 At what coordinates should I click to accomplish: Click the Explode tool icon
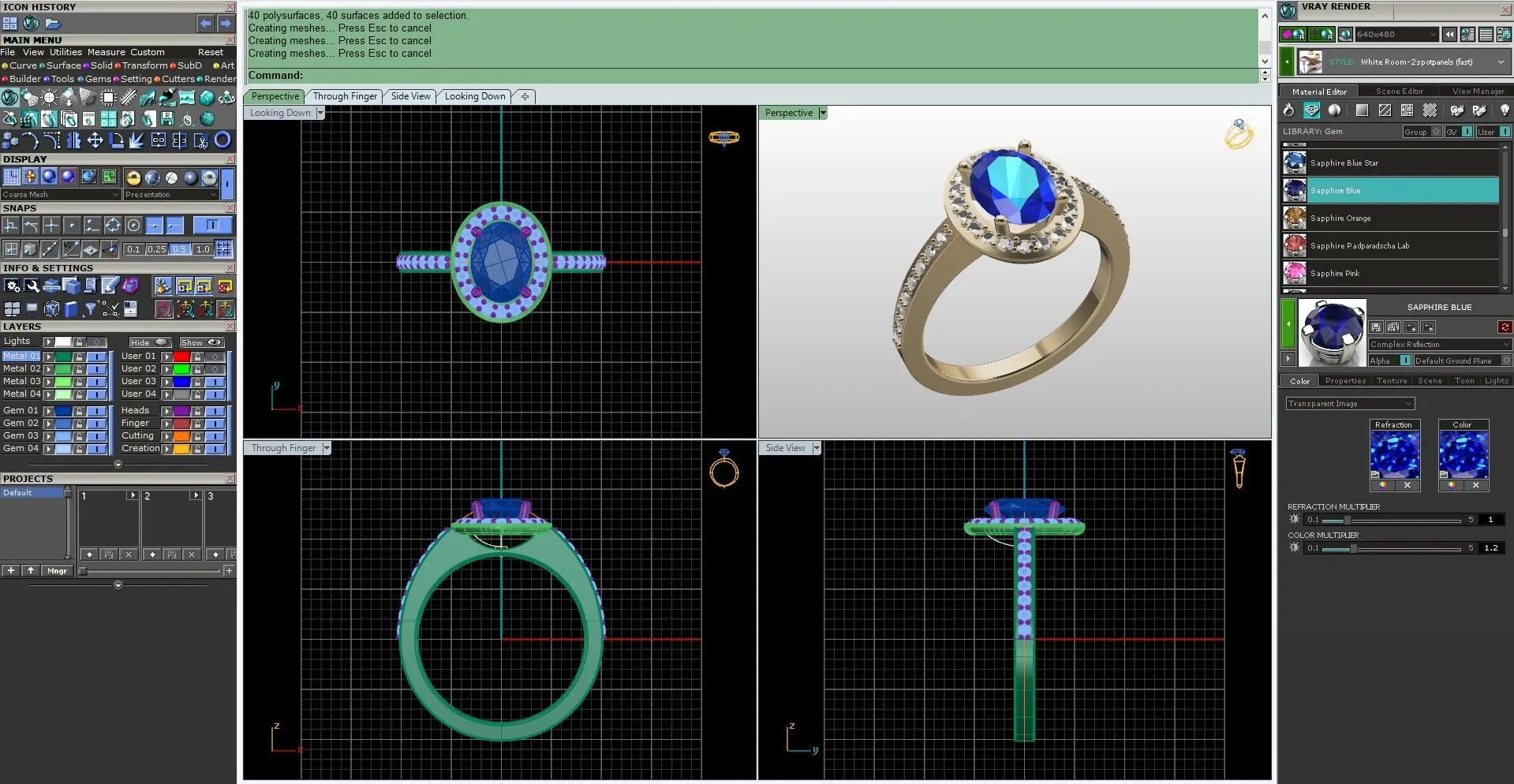[x=136, y=140]
